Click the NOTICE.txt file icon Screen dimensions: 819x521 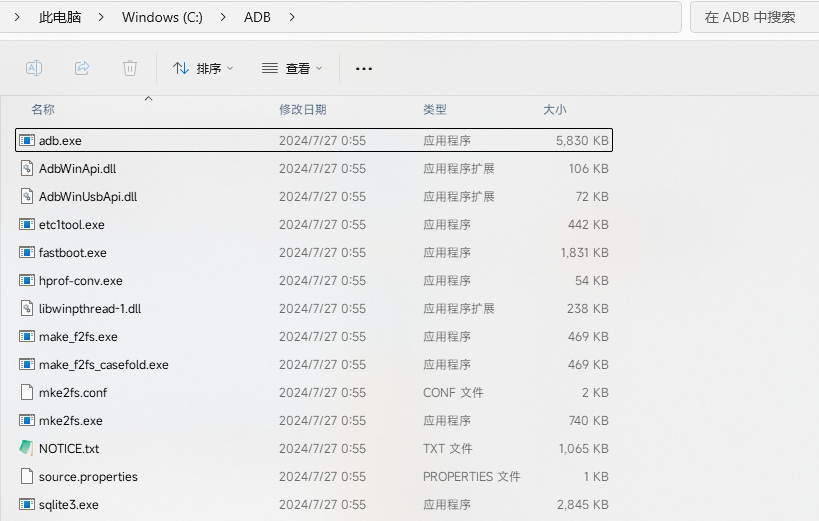point(27,447)
